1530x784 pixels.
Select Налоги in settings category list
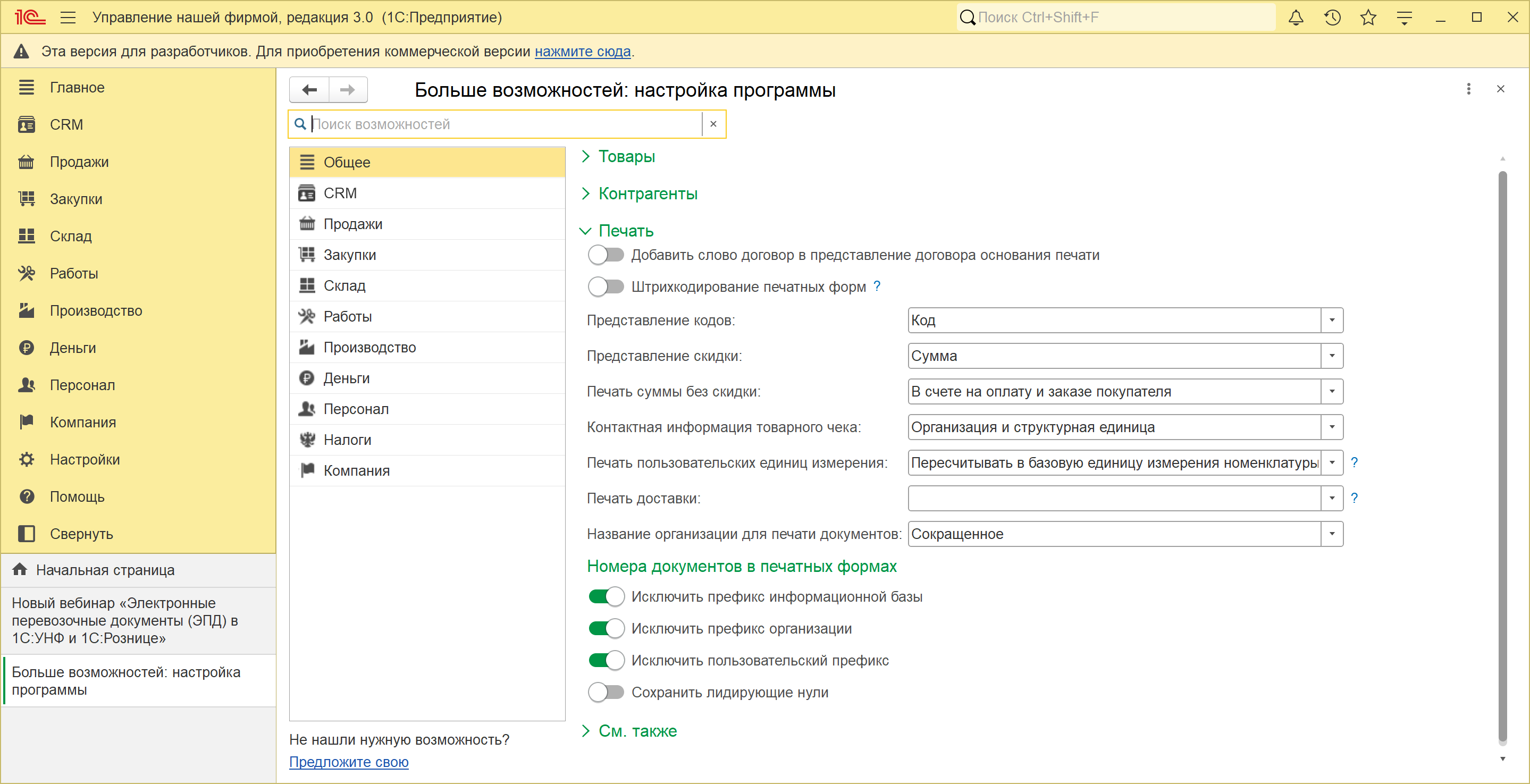coord(427,440)
